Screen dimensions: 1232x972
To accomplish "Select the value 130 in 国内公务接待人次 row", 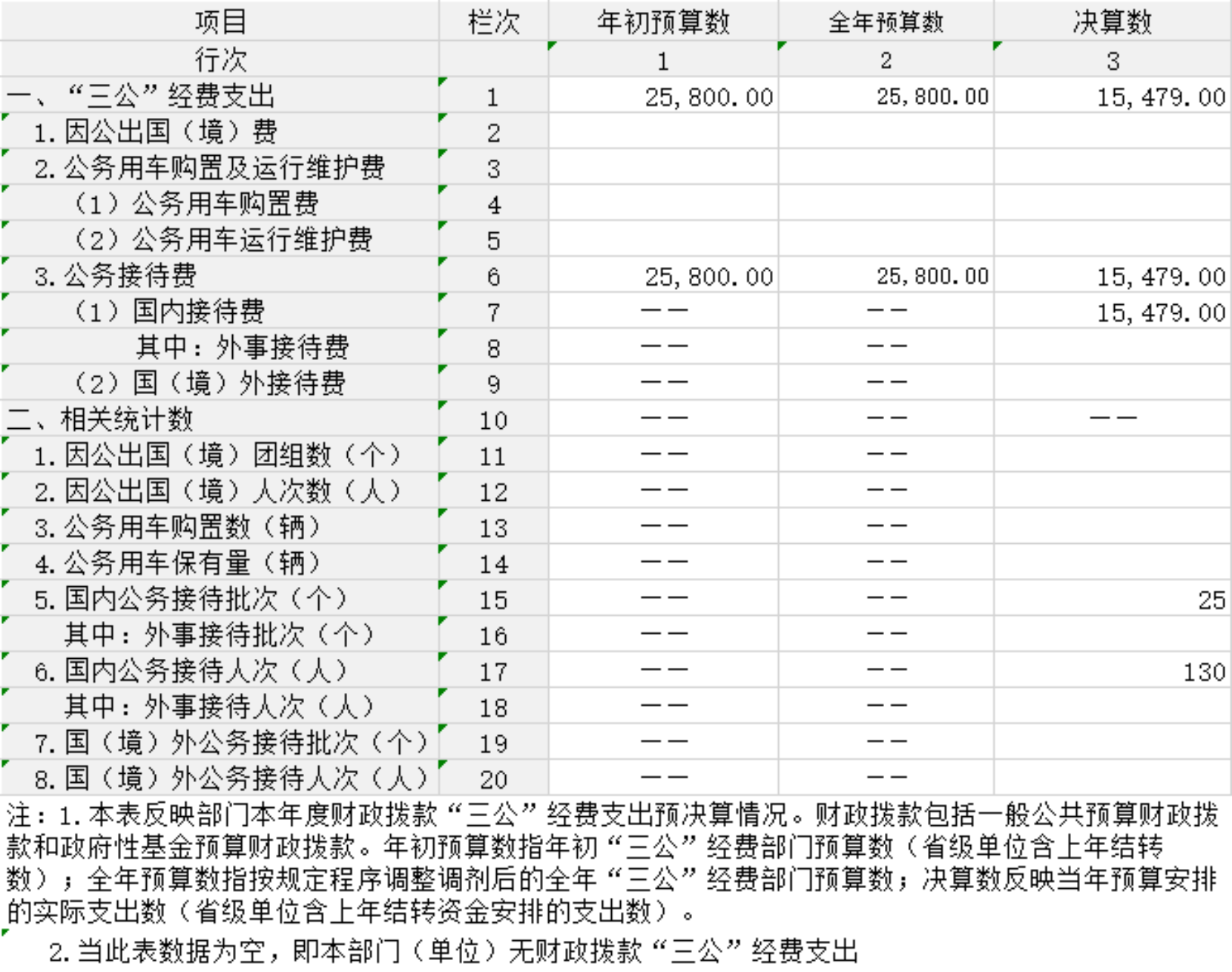I will click(x=1204, y=671).
